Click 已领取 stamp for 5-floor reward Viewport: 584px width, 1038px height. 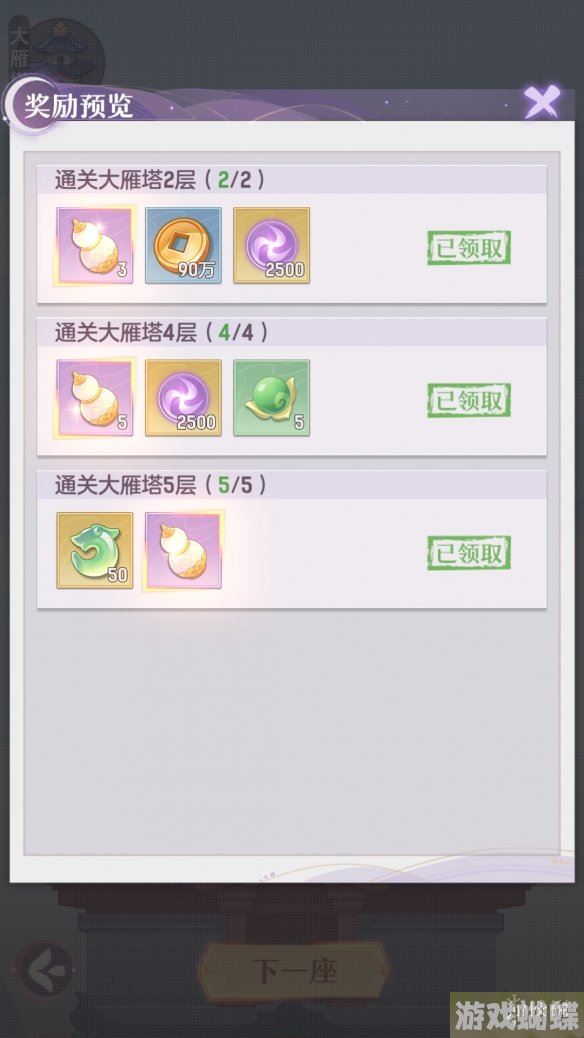[469, 553]
